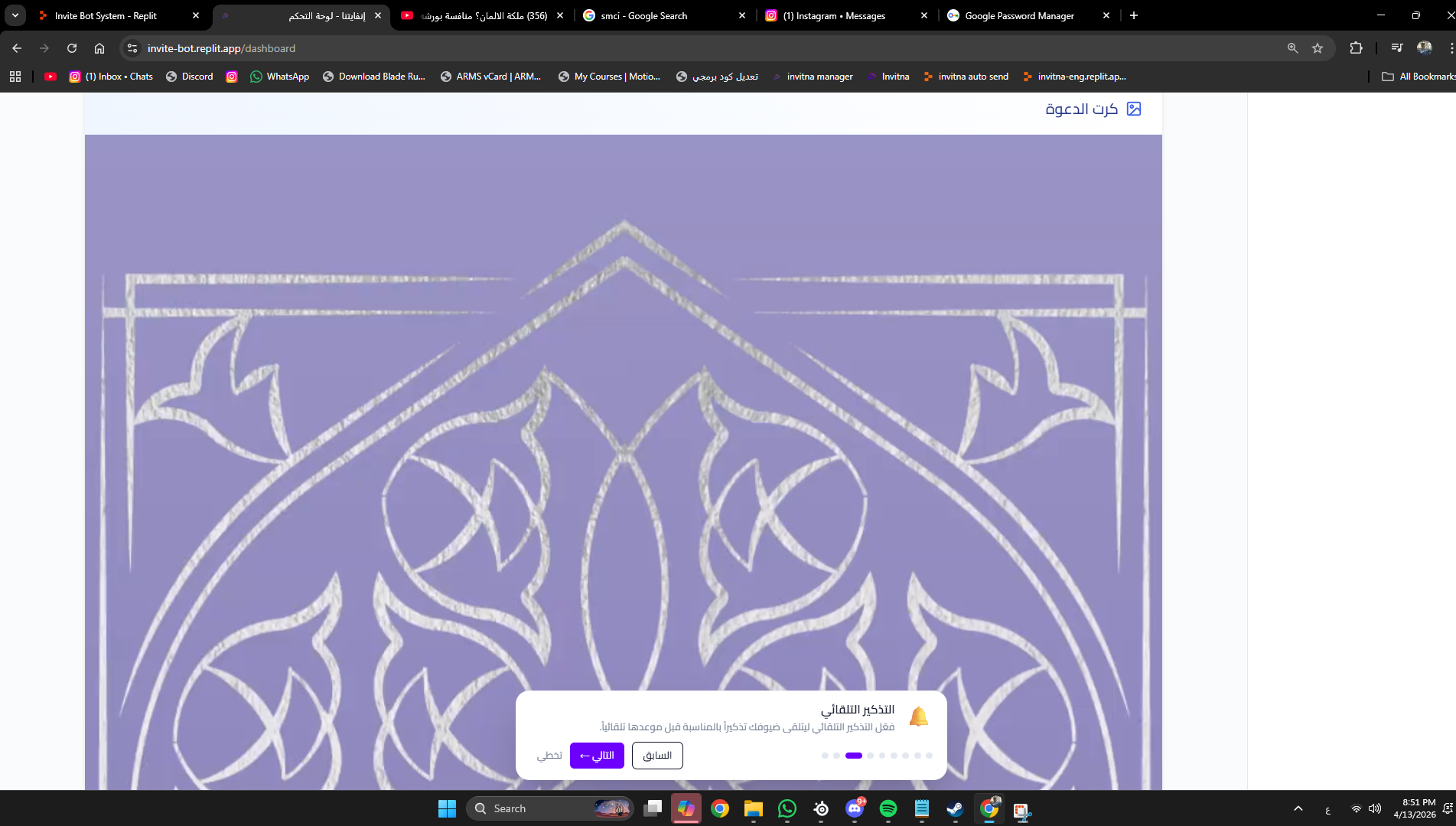1456x826 pixels.
Task: Open Spotify from the taskbar
Action: pyautogui.click(x=888, y=808)
